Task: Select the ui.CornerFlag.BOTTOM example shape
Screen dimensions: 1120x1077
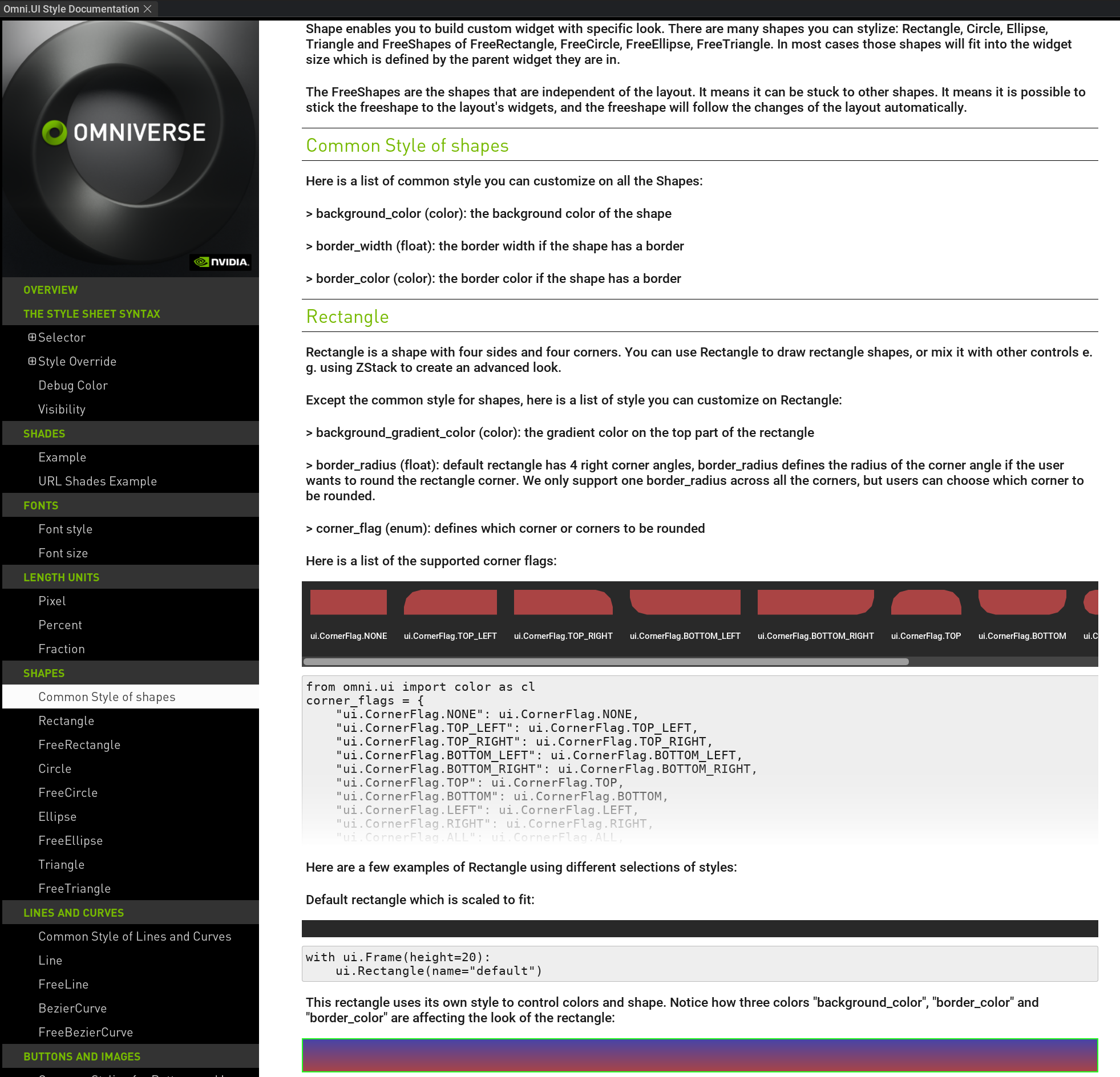Action: tap(1022, 602)
